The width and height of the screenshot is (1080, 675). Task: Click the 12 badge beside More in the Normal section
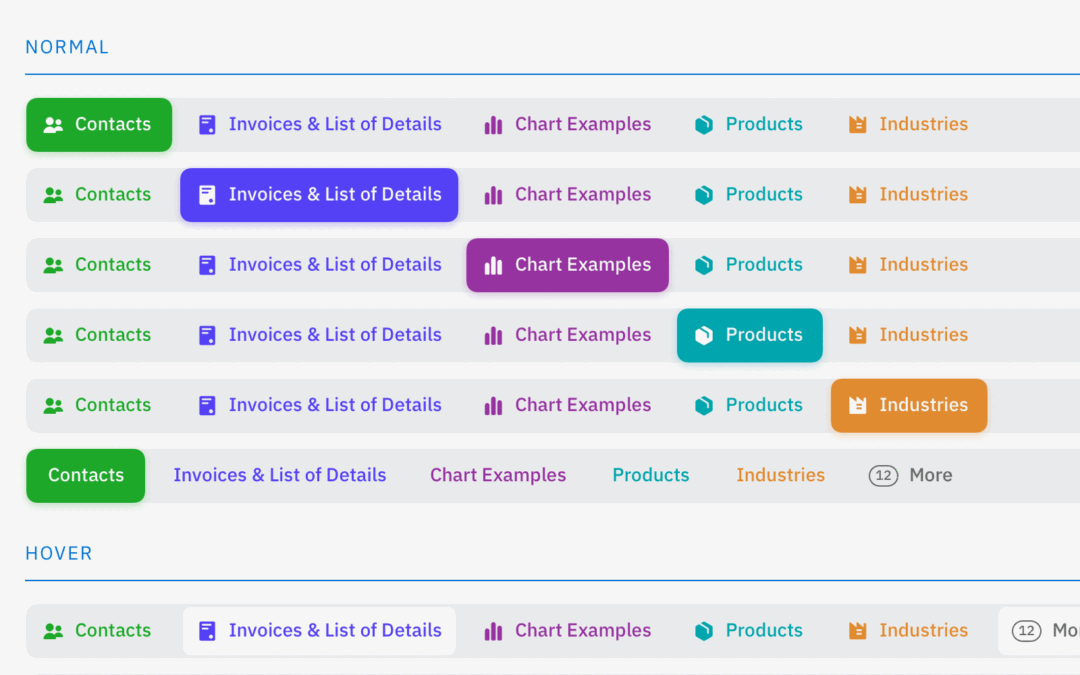point(883,476)
